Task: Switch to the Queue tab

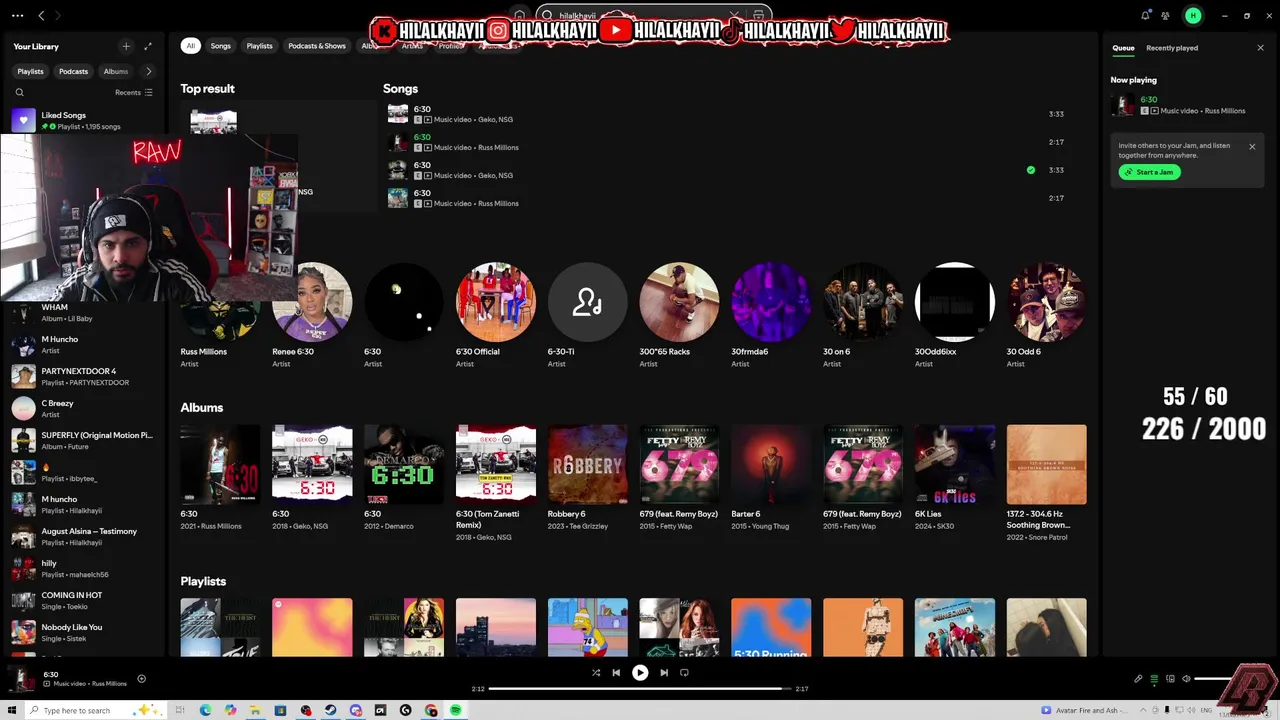Action: pyautogui.click(x=1123, y=48)
